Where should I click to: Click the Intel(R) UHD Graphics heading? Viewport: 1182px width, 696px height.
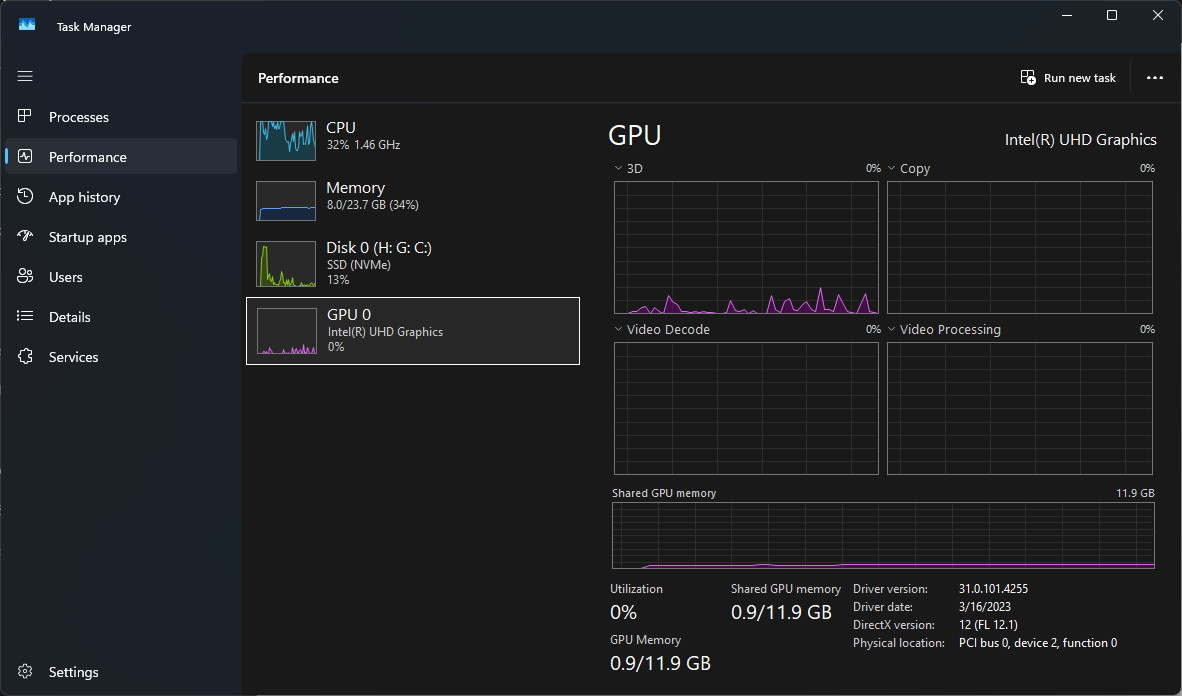click(1080, 140)
